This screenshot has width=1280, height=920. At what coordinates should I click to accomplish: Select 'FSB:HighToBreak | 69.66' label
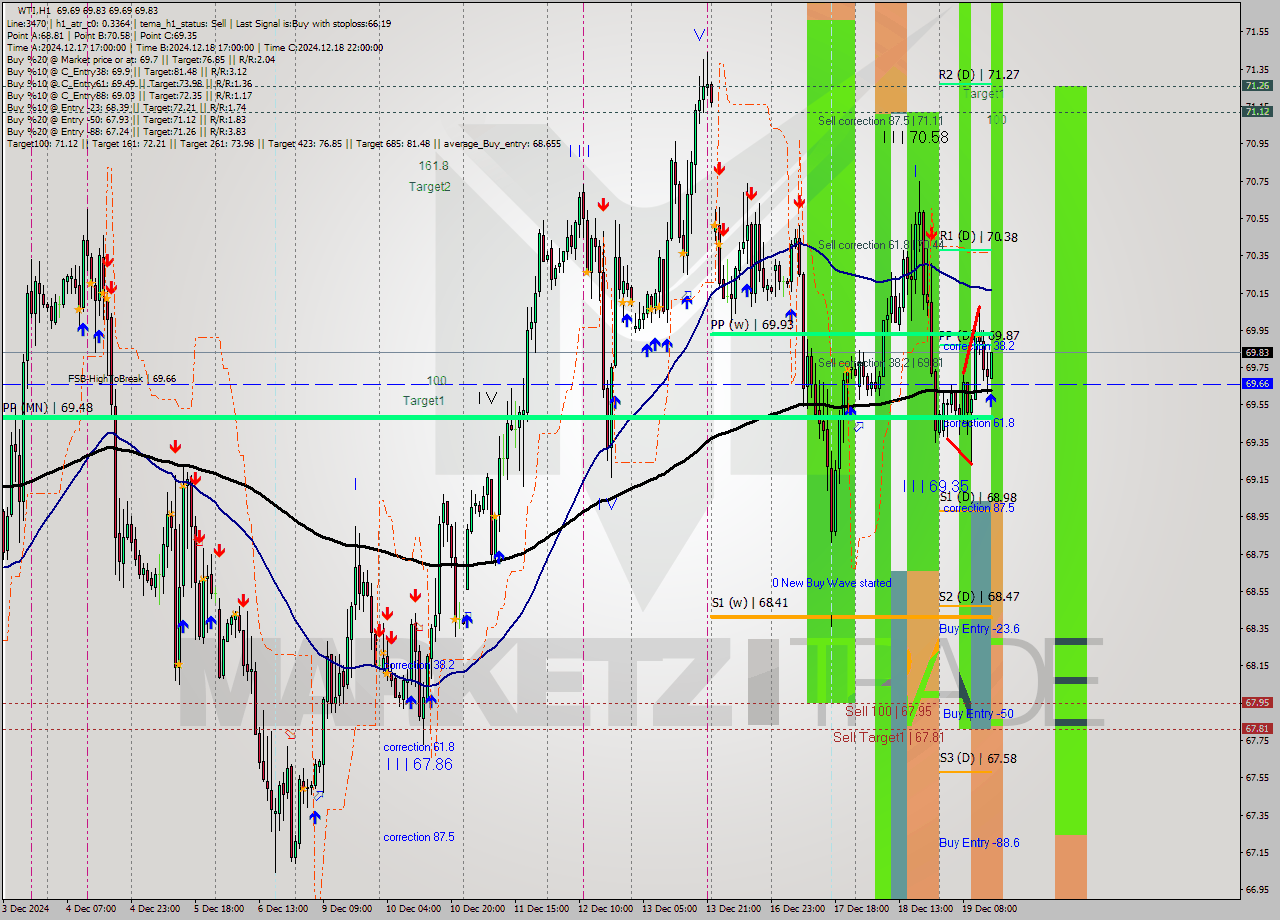pyautogui.click(x=122, y=379)
